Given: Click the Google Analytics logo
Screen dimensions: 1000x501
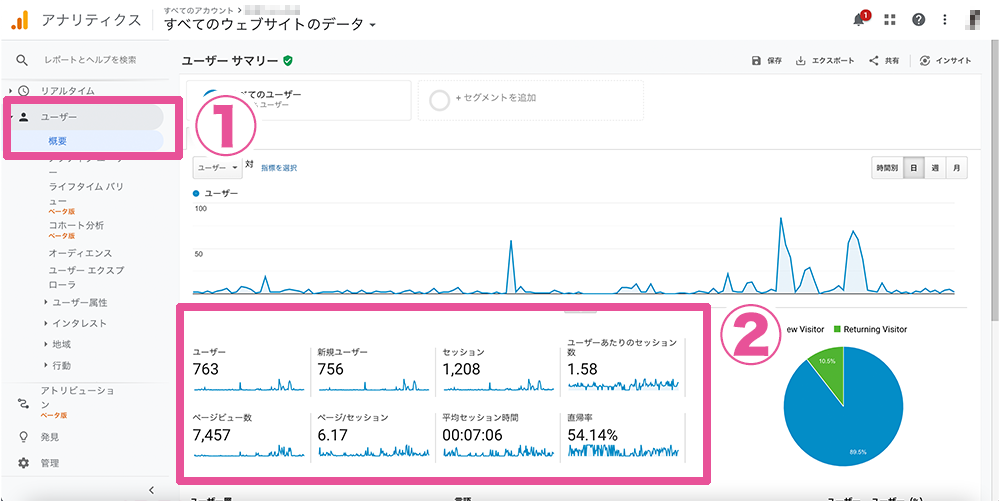Looking at the screenshot, I should [20, 20].
